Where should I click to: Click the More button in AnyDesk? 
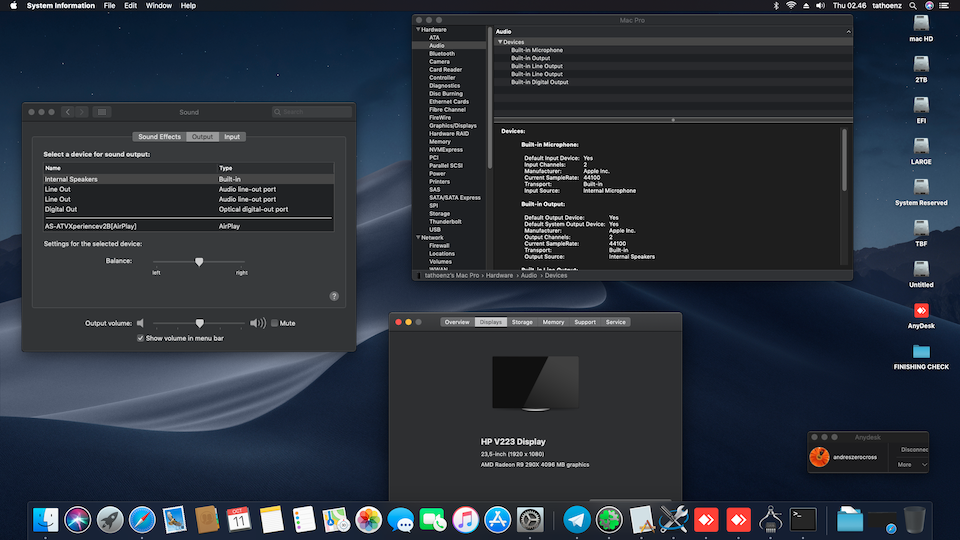point(906,464)
